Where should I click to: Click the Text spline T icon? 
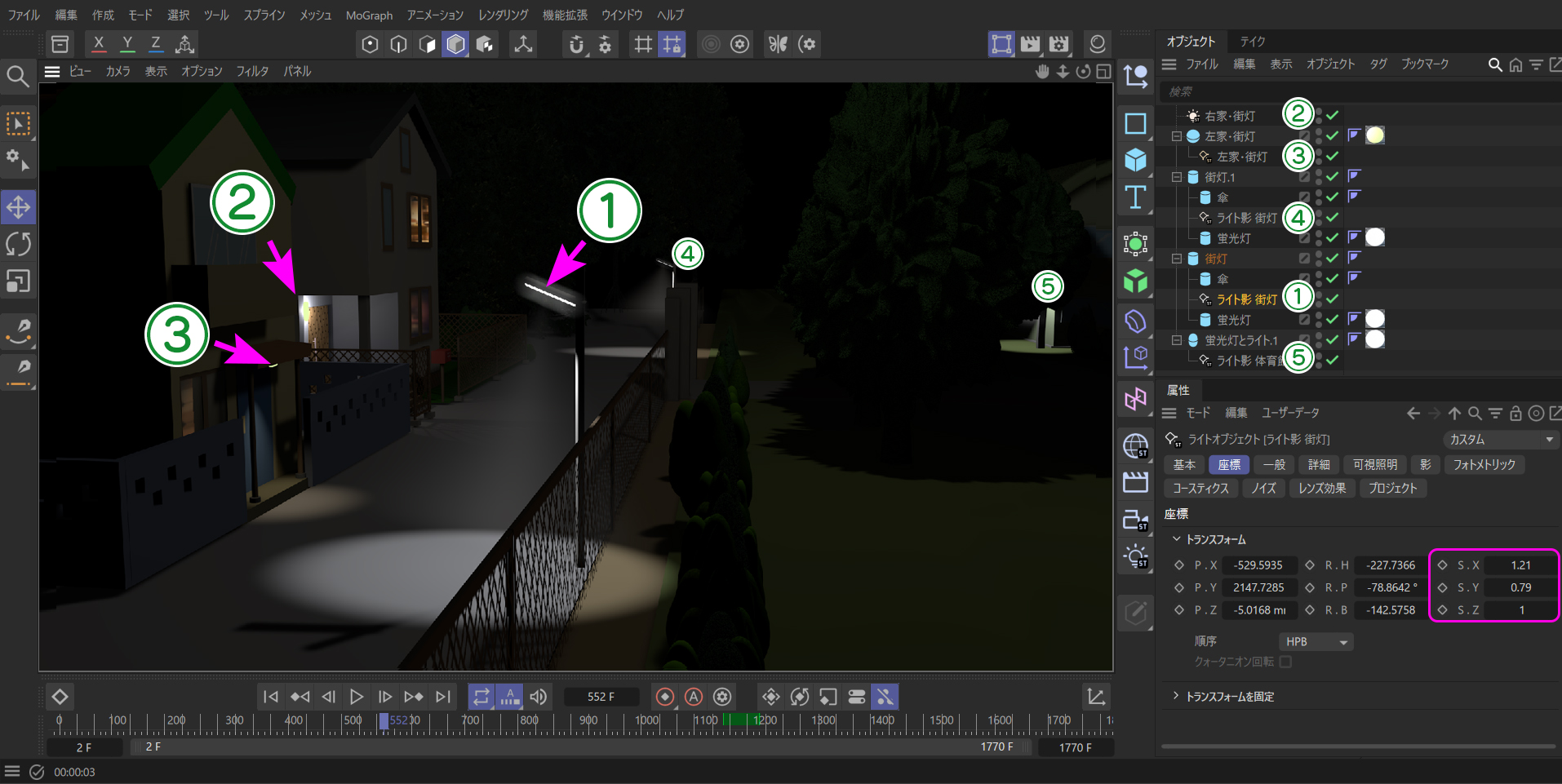click(x=1135, y=197)
